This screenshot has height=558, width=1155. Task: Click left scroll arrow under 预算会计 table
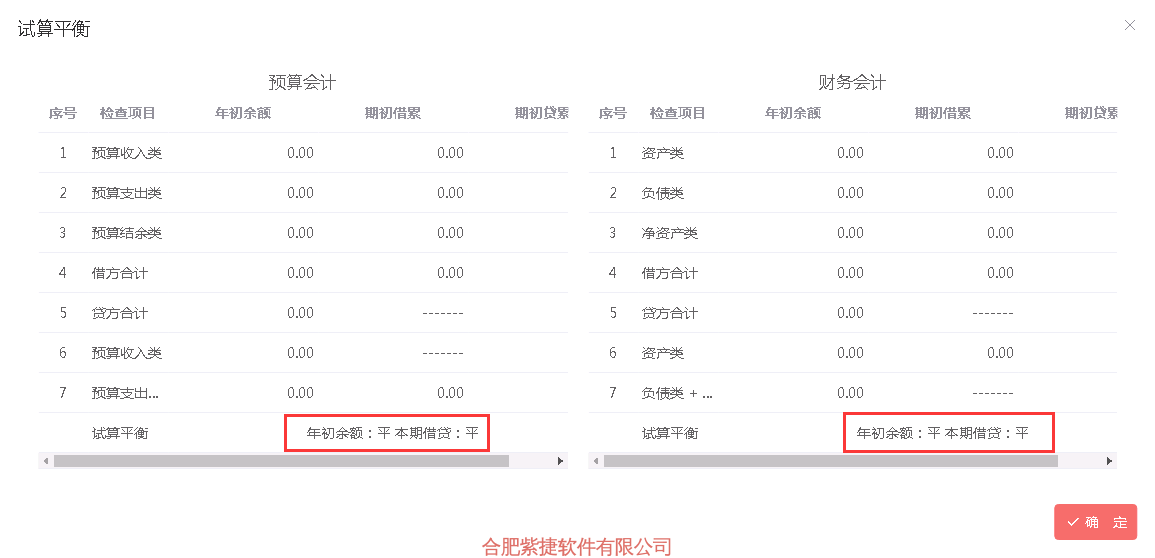46,461
